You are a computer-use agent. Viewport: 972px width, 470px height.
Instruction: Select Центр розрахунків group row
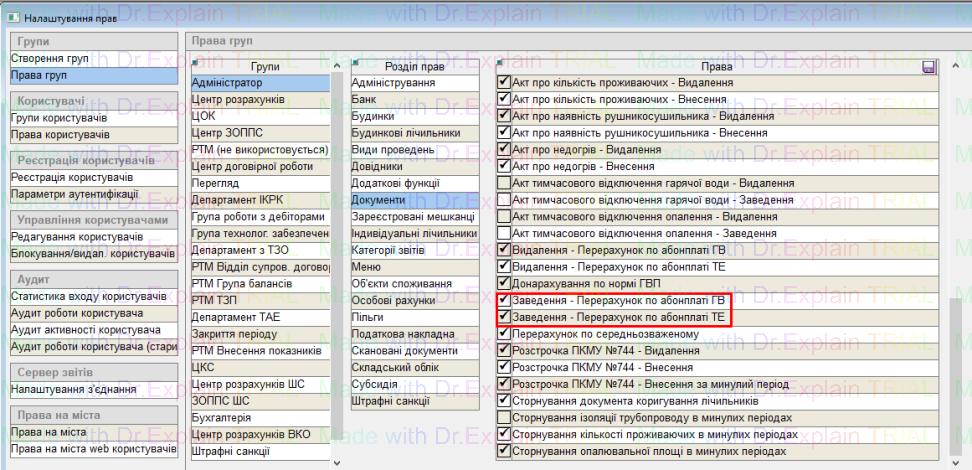coord(238,100)
